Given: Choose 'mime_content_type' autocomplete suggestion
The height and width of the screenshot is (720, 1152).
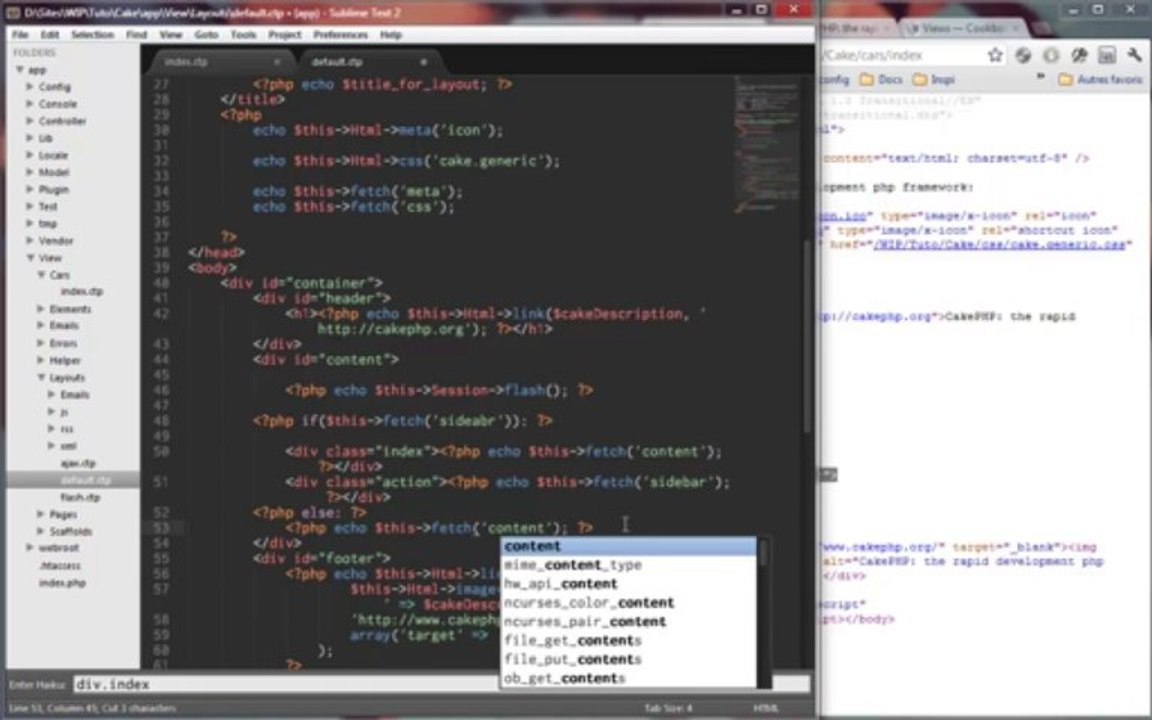Looking at the screenshot, I should pos(628,565).
